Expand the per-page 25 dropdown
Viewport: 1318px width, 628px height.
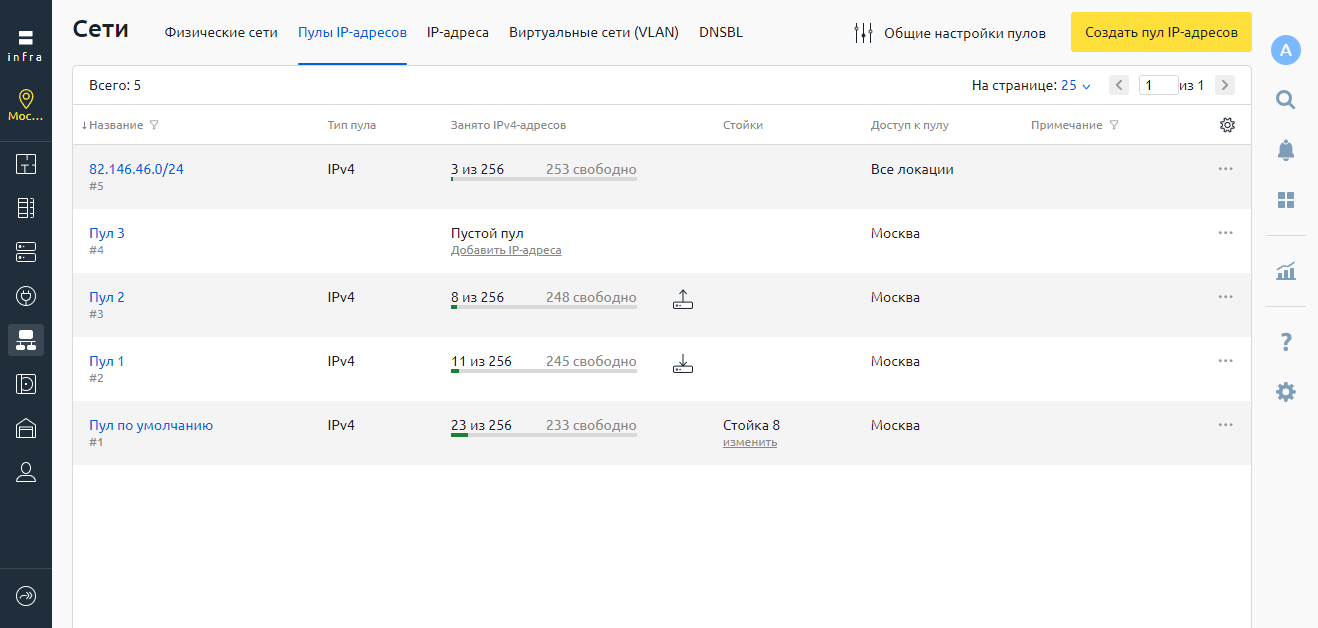(x=1075, y=86)
